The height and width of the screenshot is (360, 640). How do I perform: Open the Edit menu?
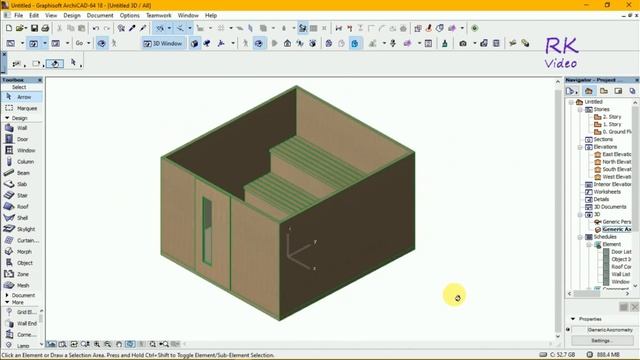pos(34,16)
